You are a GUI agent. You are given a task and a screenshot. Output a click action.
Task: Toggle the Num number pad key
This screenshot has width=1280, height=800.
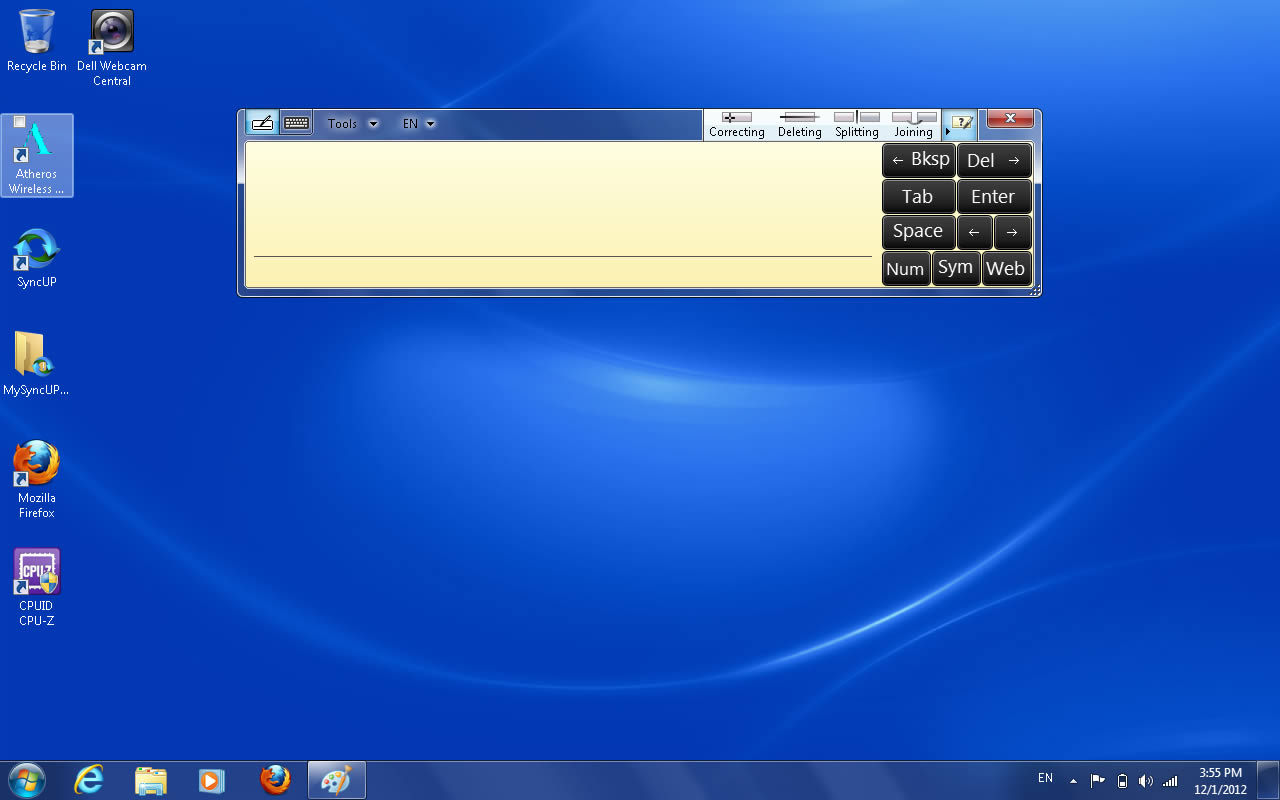(x=905, y=269)
